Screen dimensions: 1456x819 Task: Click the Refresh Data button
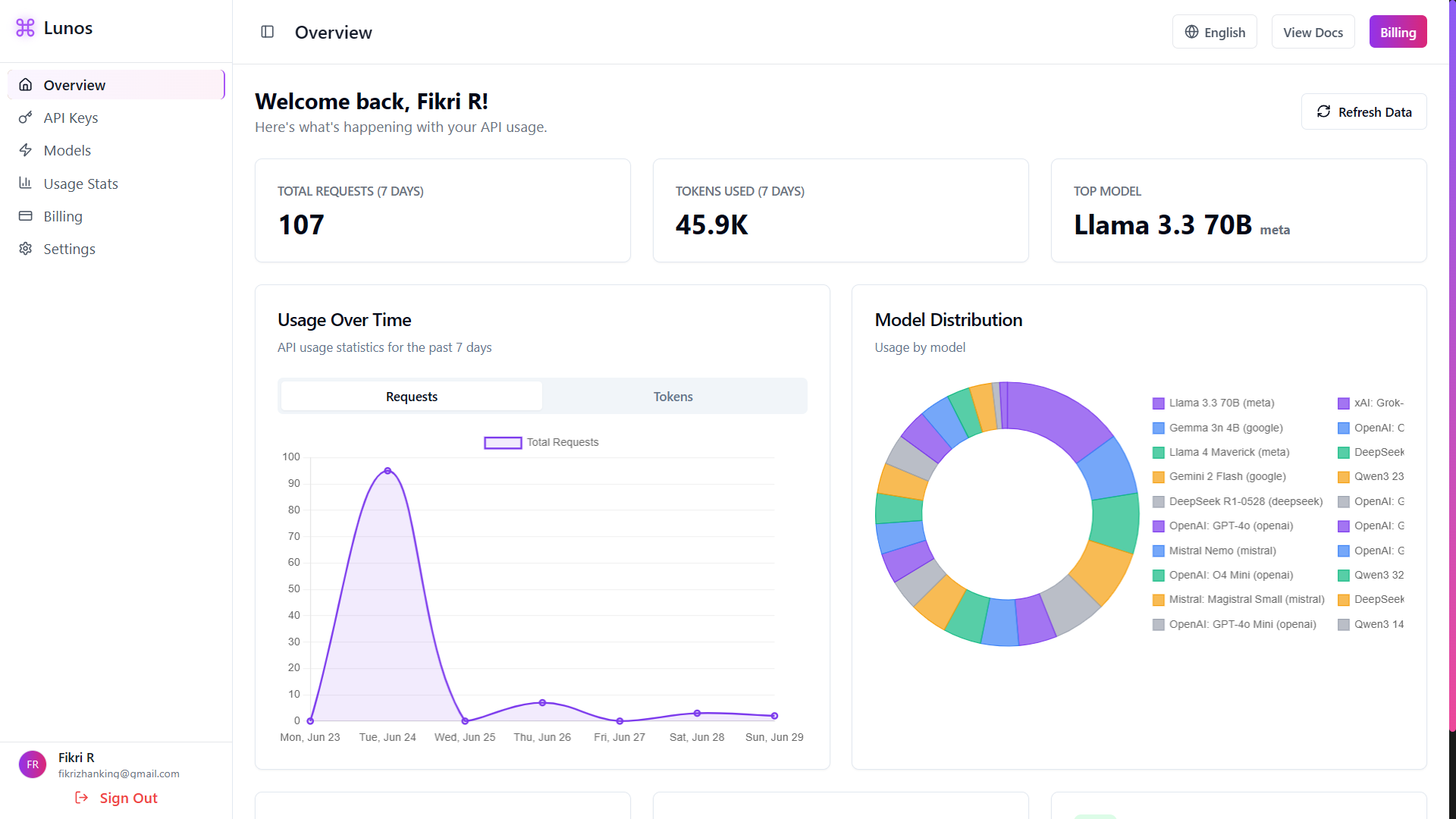[x=1363, y=111]
